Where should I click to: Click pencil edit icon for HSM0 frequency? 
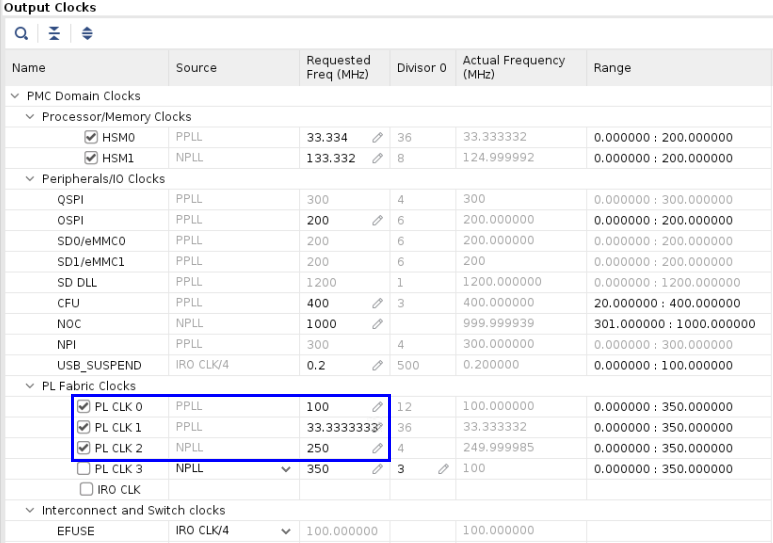click(377, 138)
